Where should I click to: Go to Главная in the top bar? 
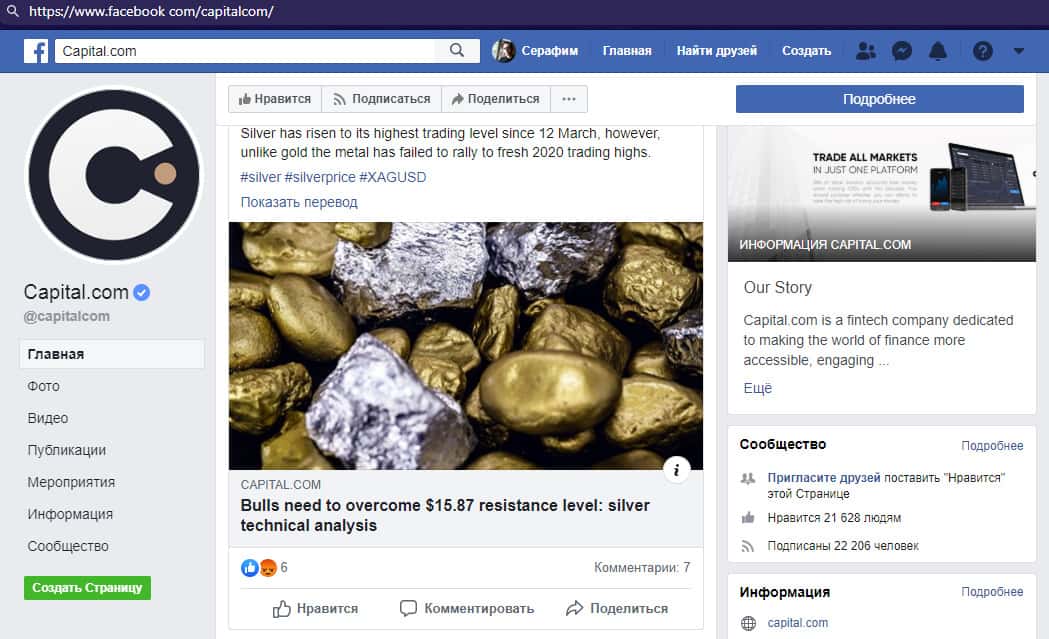pyautogui.click(x=627, y=51)
